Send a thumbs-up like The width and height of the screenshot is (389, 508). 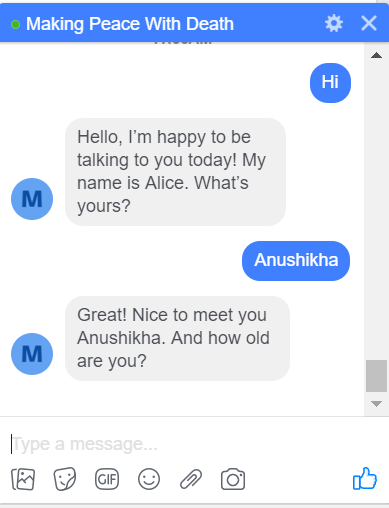365,478
